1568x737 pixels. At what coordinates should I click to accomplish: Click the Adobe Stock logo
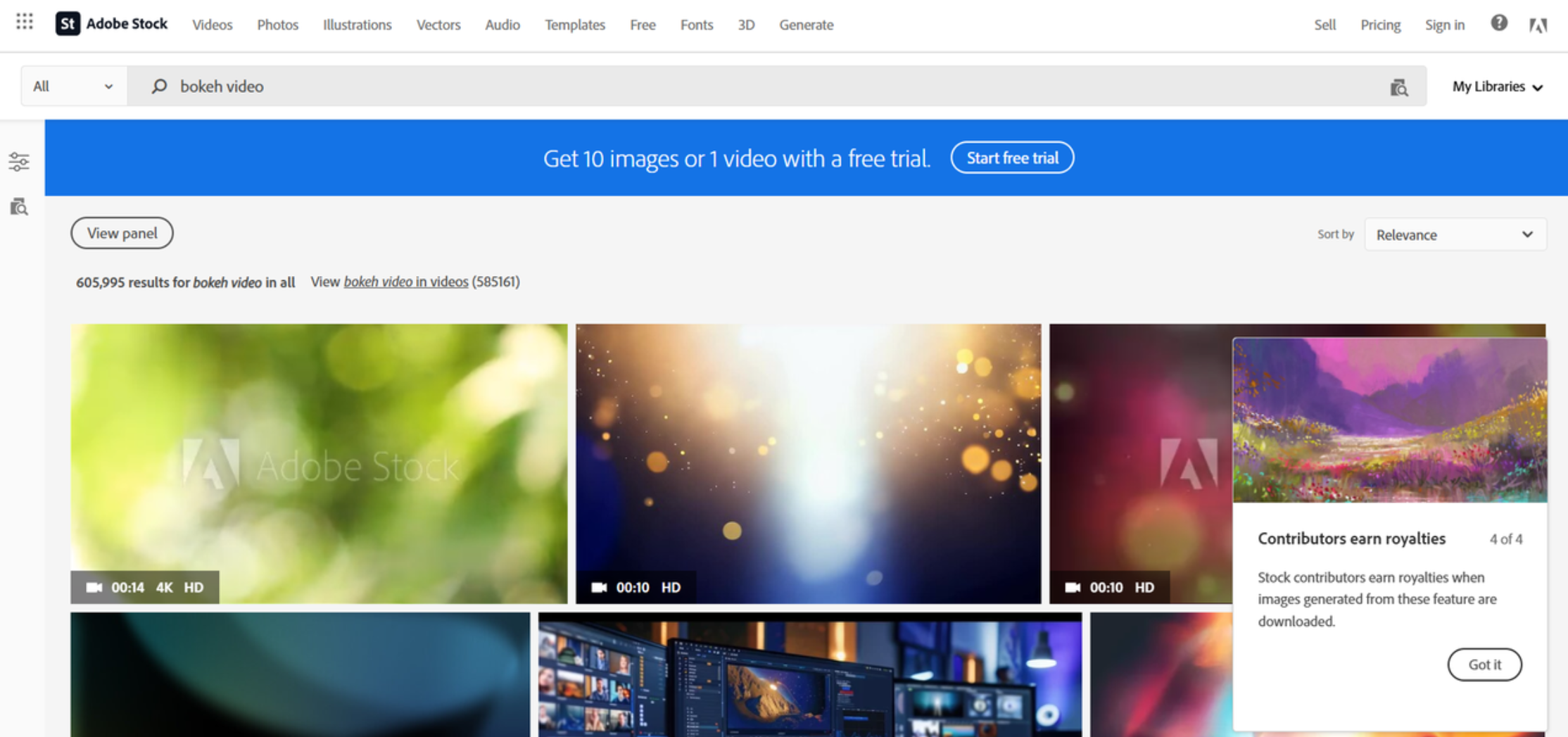[x=111, y=23]
